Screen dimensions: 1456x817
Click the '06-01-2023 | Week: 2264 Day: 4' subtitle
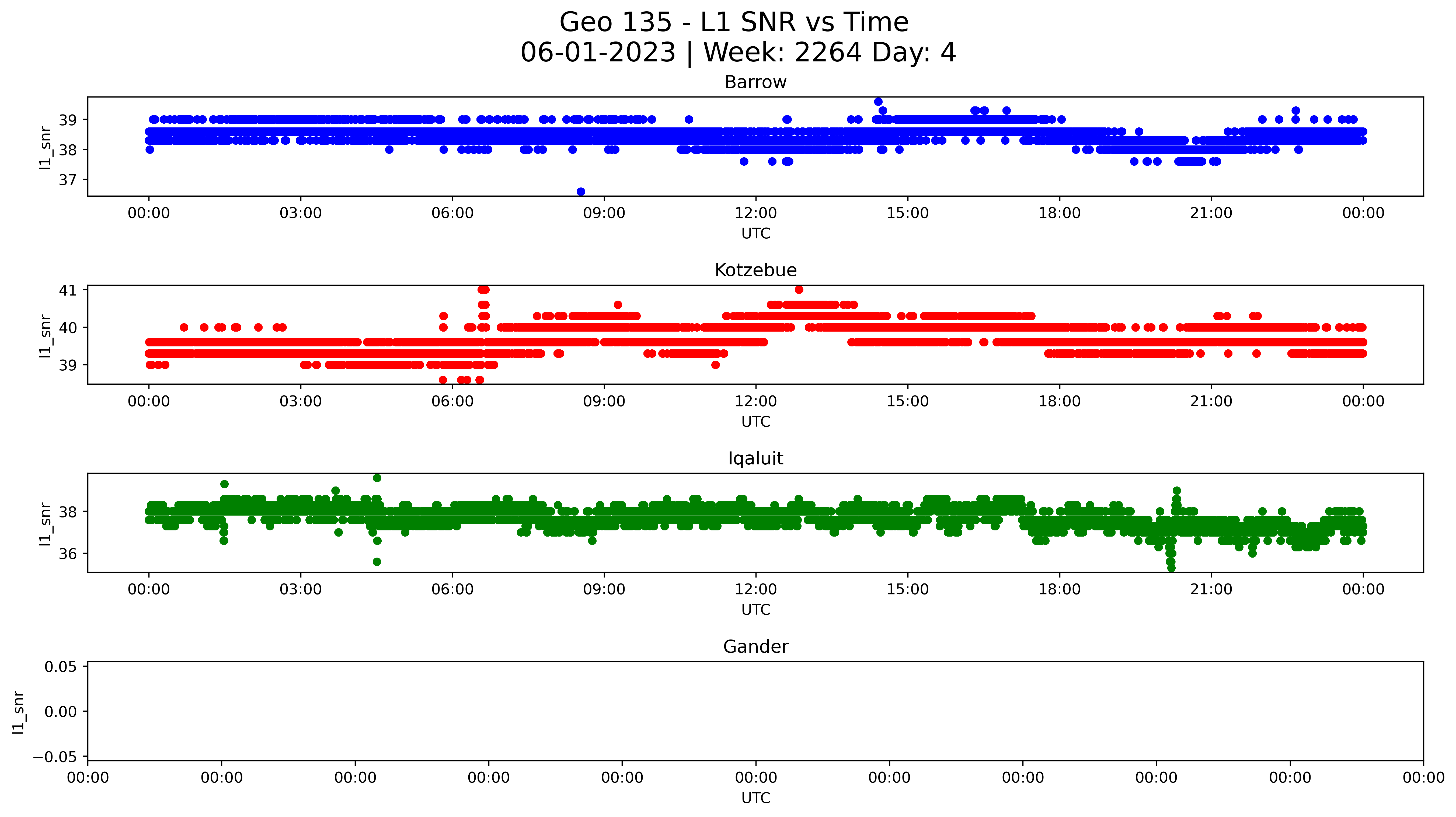click(x=738, y=53)
